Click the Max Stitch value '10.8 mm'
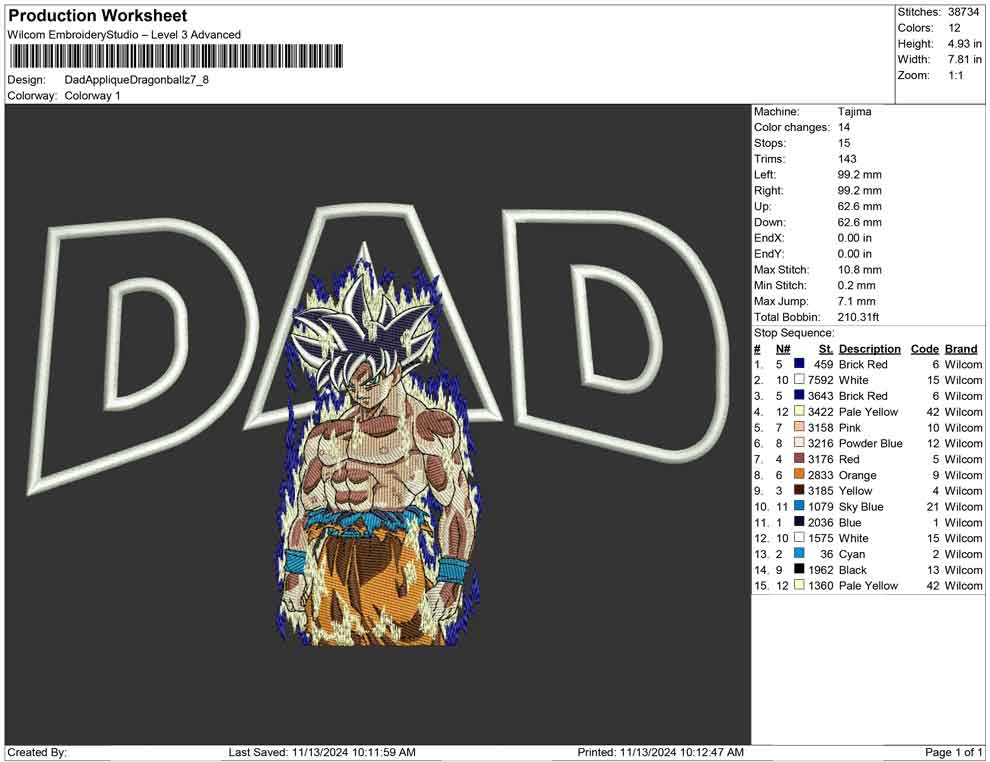This screenshot has width=990, height=762. pyautogui.click(x=859, y=270)
